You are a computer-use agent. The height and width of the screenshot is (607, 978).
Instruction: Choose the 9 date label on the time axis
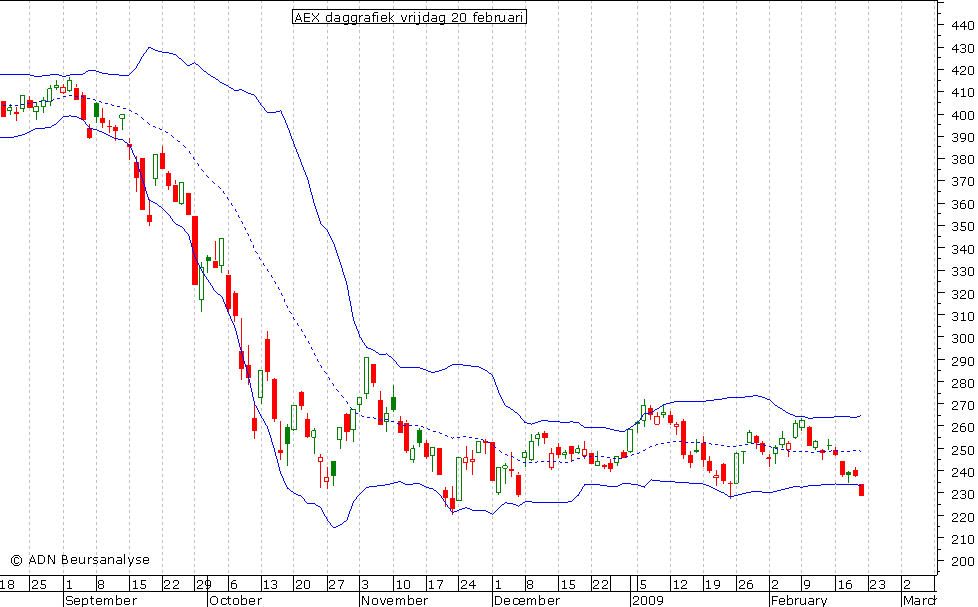click(x=806, y=585)
